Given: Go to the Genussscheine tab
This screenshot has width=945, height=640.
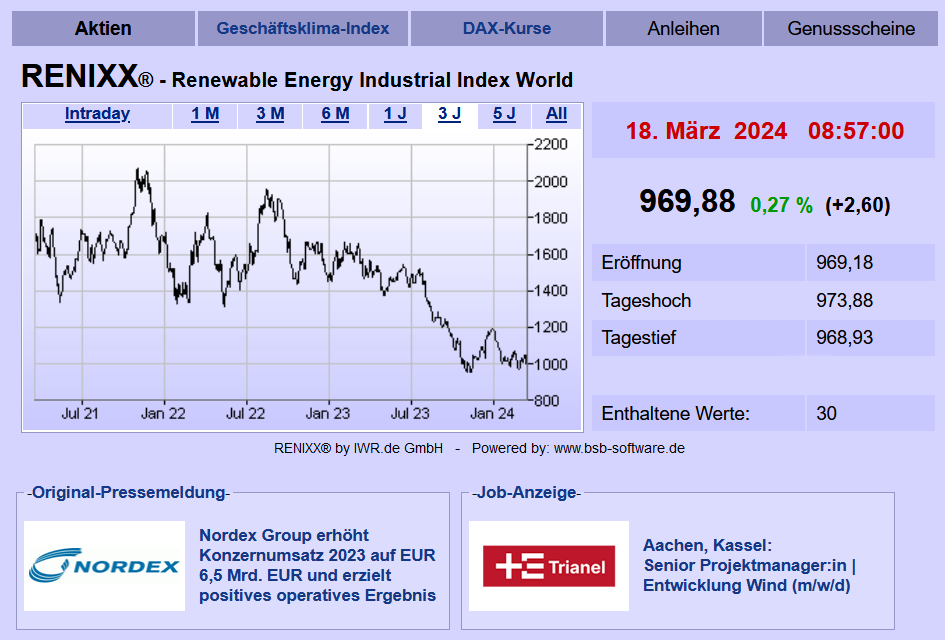Looking at the screenshot, I should [851, 28].
